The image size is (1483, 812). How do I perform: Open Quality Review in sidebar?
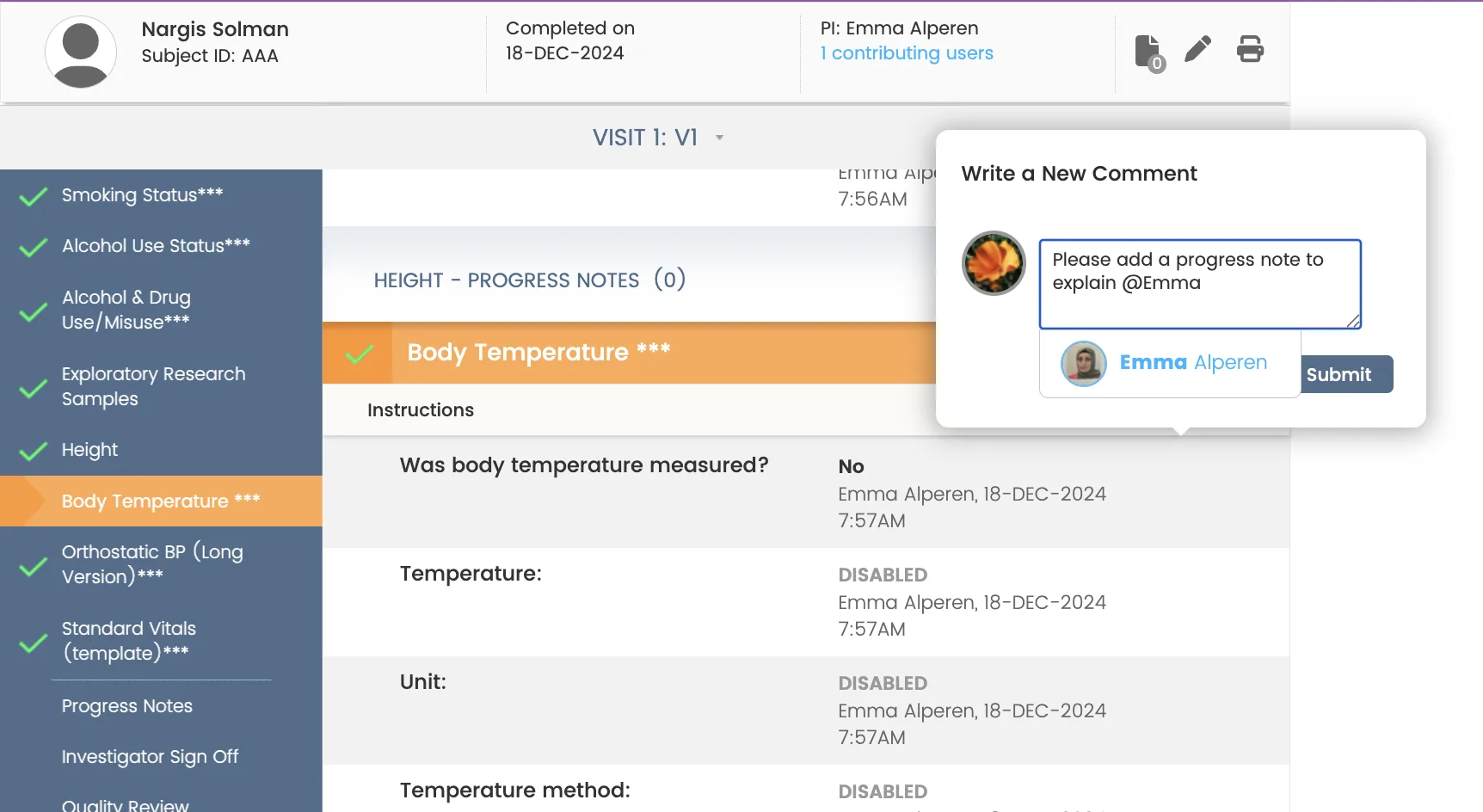[125, 805]
